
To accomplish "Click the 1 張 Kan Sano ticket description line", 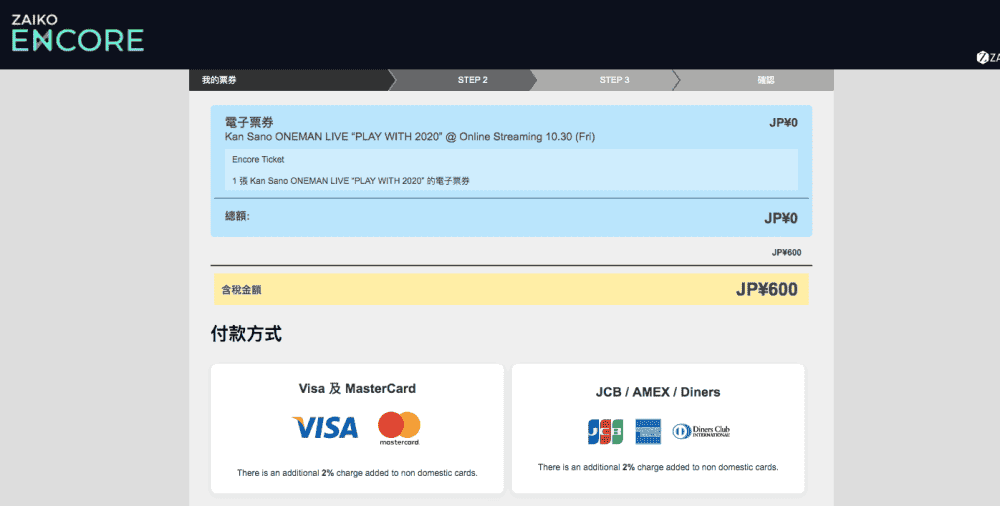I will coord(351,181).
